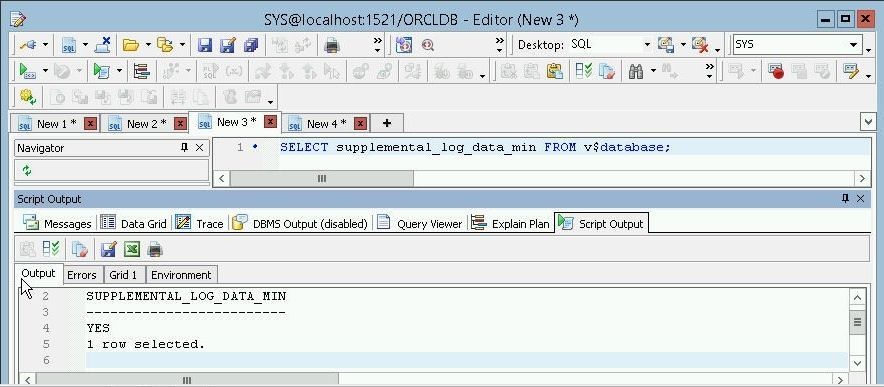884x387 pixels.
Task: Open the new SQL editor document icon
Action: (x=69, y=45)
